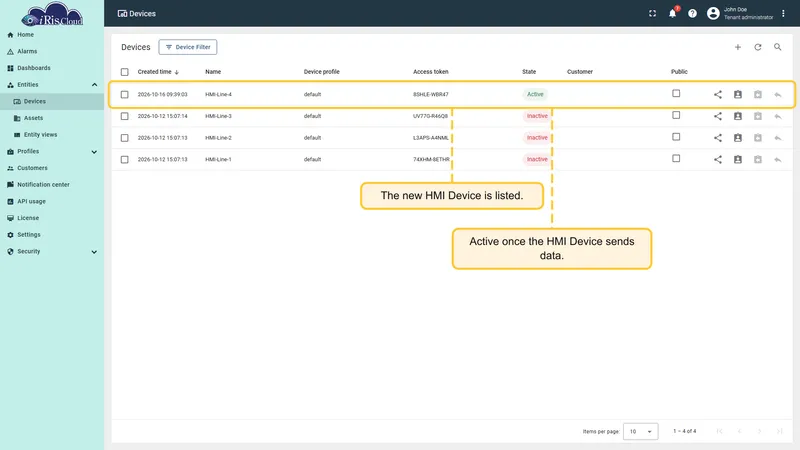Click device name HMI-Line-4
Screen dimensions: 800x450
[218, 94]
